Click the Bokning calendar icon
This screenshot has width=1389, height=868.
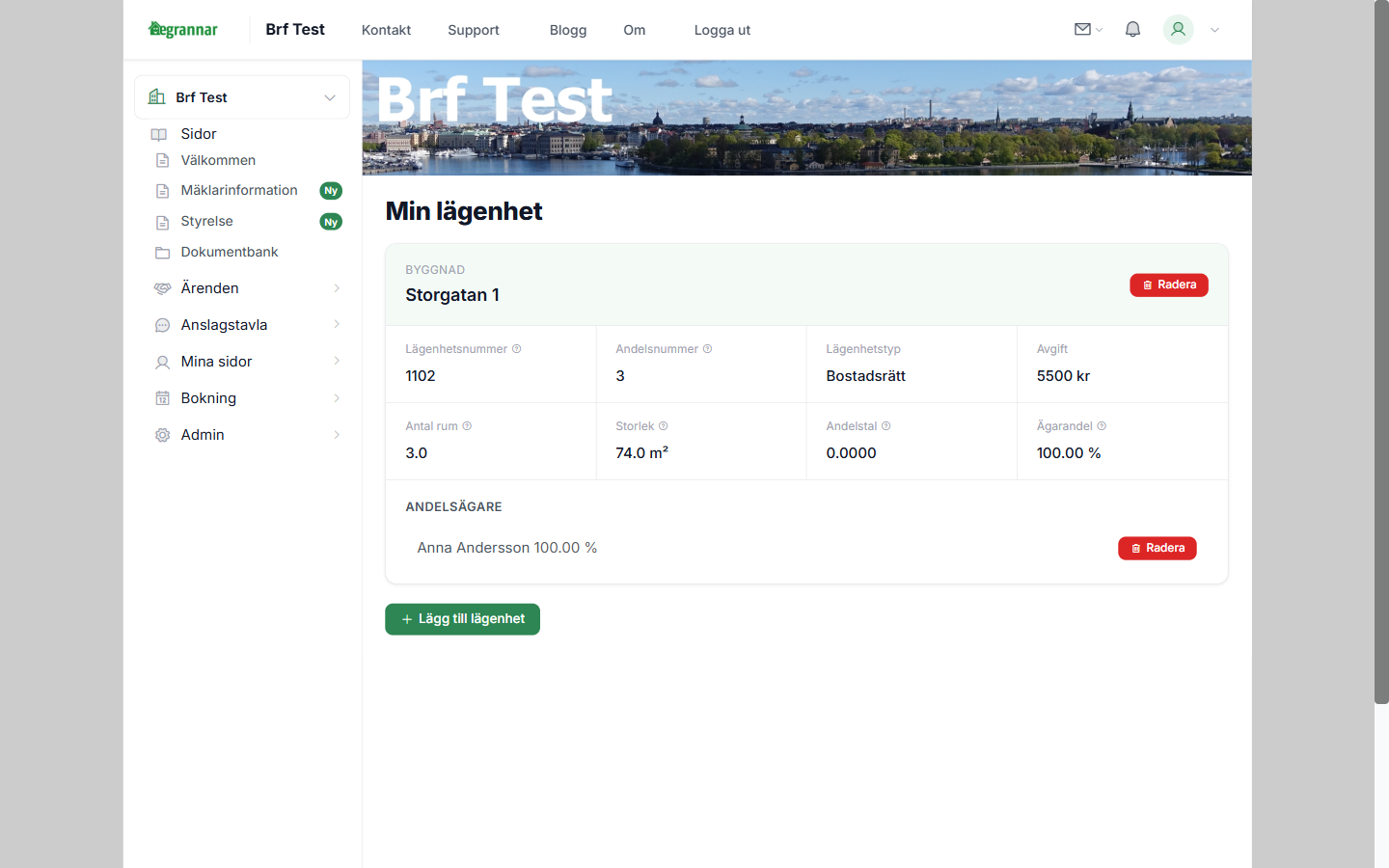point(162,398)
